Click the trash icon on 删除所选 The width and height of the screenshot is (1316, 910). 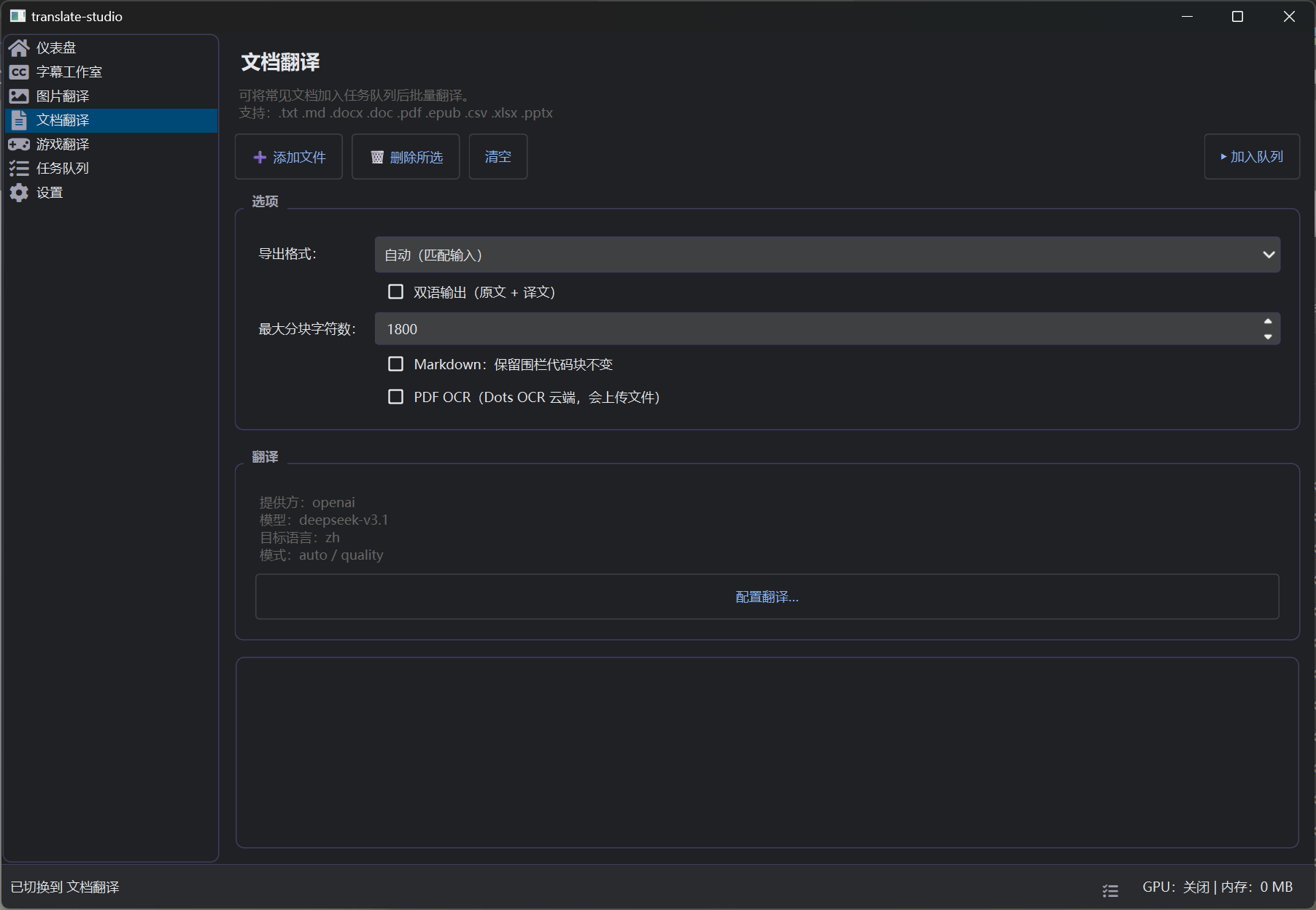377,156
